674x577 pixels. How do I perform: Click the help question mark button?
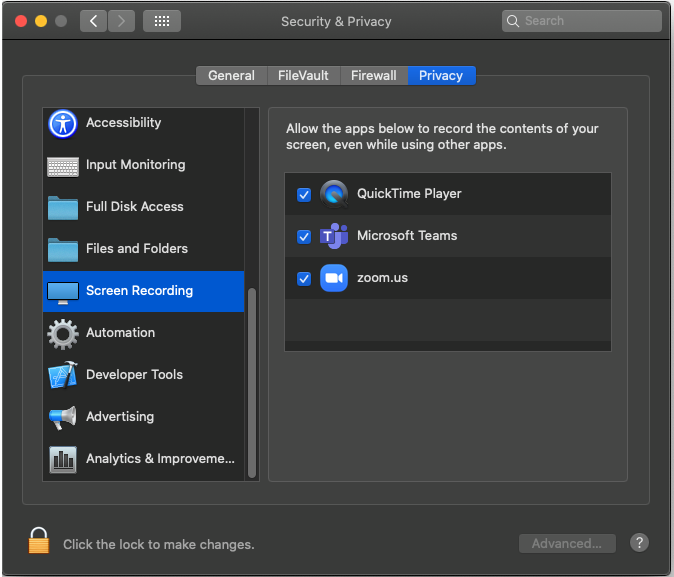pyautogui.click(x=640, y=543)
